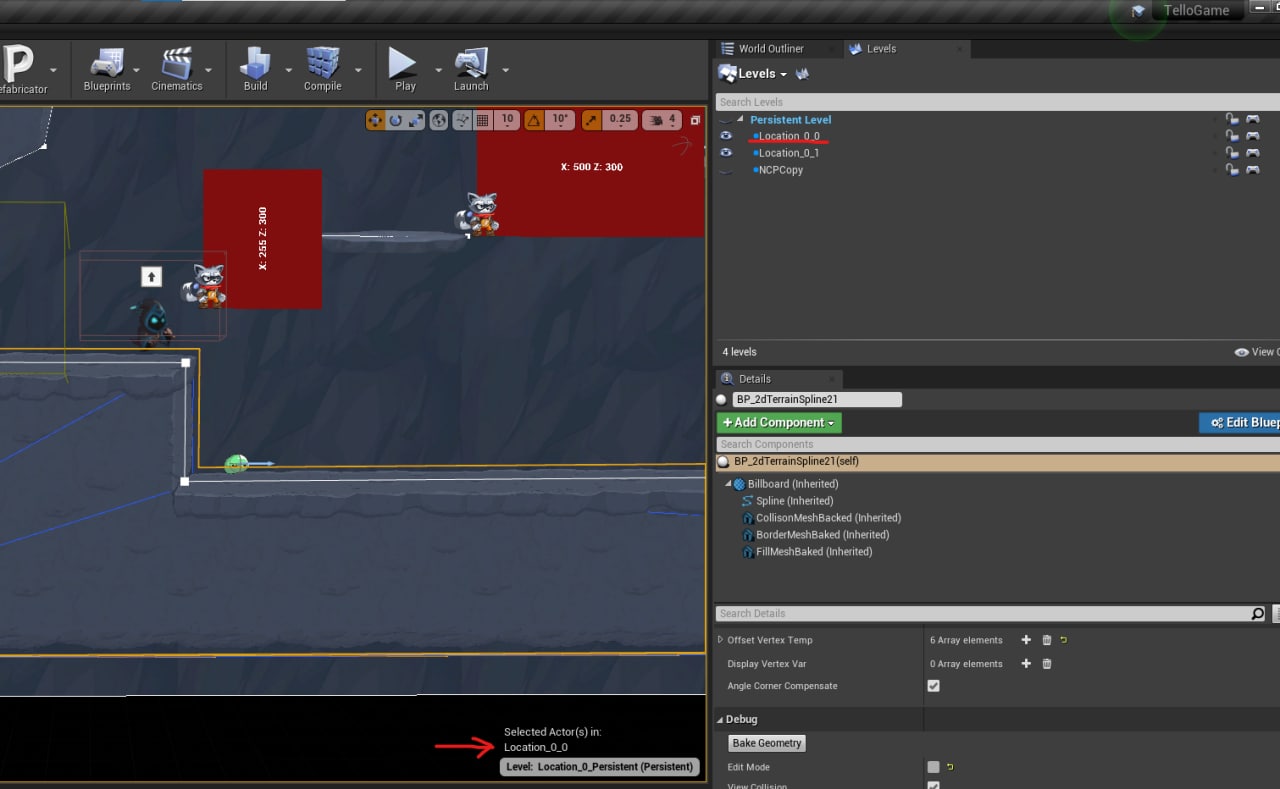The image size is (1280, 789).
Task: Toggle lock for Location_0_1
Action: click(x=1232, y=153)
